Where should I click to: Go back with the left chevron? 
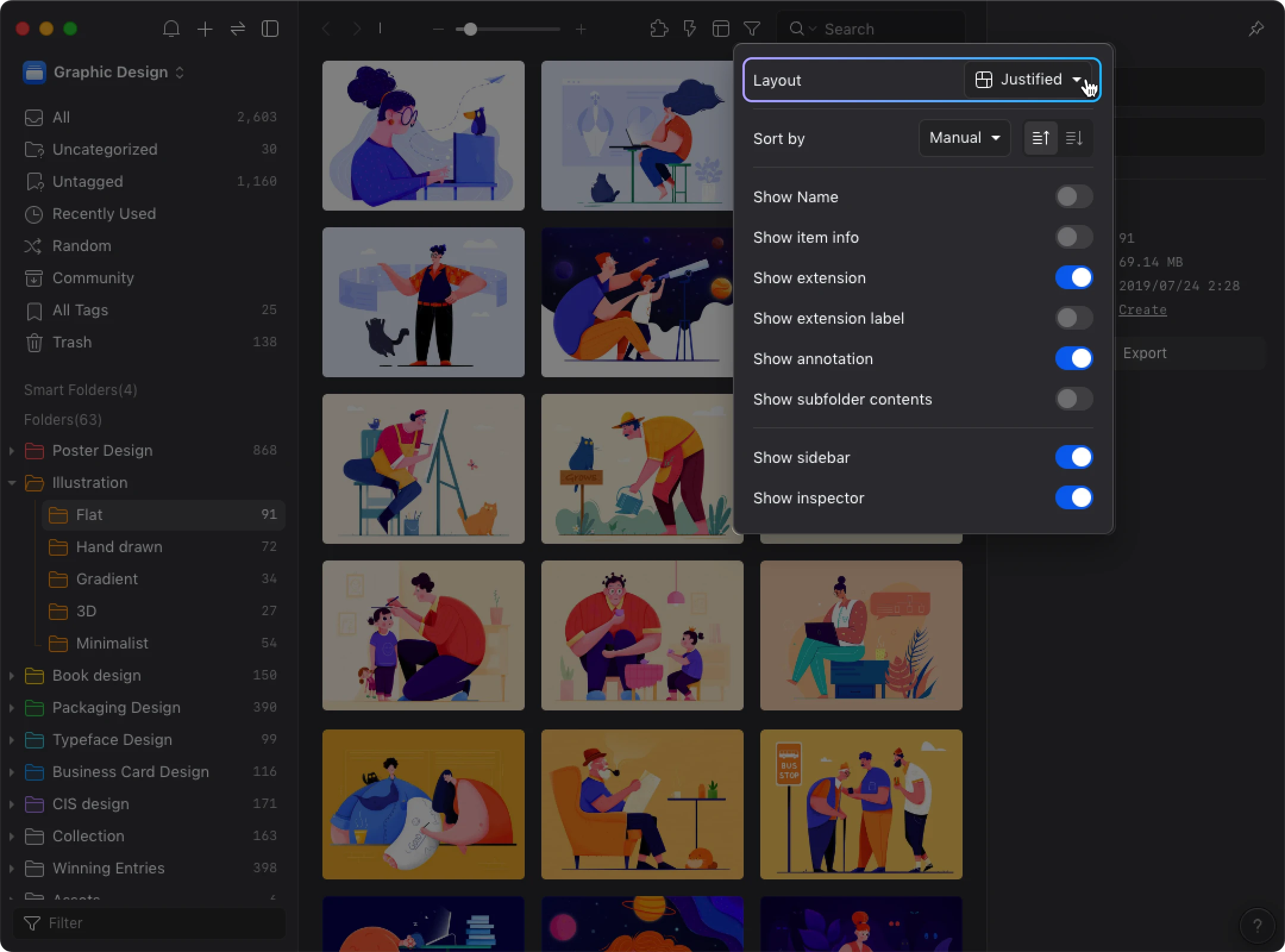(326, 29)
